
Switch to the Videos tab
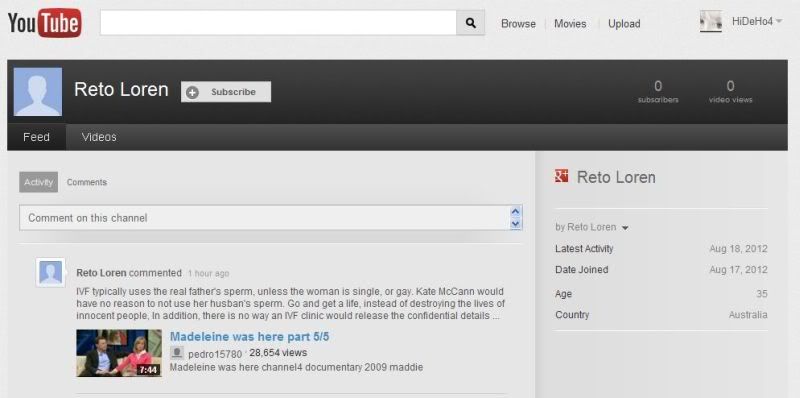(99, 137)
